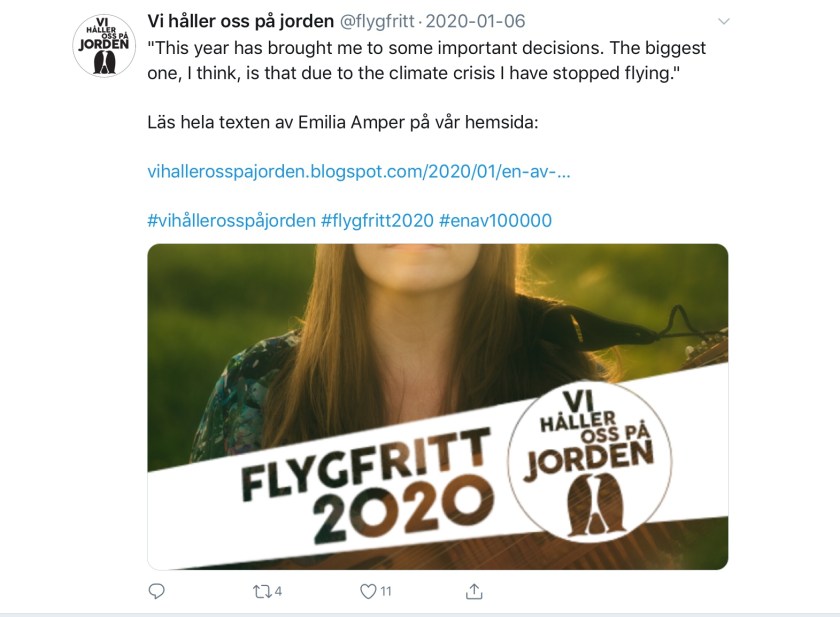Click the 'Läs hela texten' sentence
Image resolution: width=840 pixels, height=617 pixels.
coord(343,122)
